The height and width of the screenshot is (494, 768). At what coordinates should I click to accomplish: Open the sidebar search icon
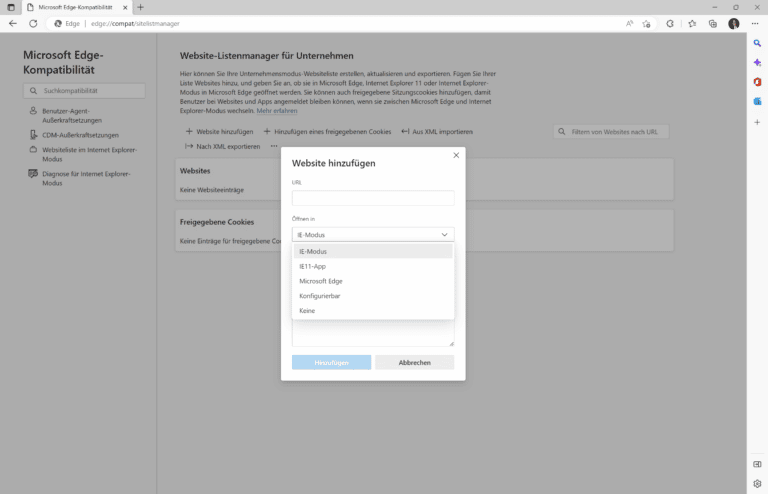(757, 43)
